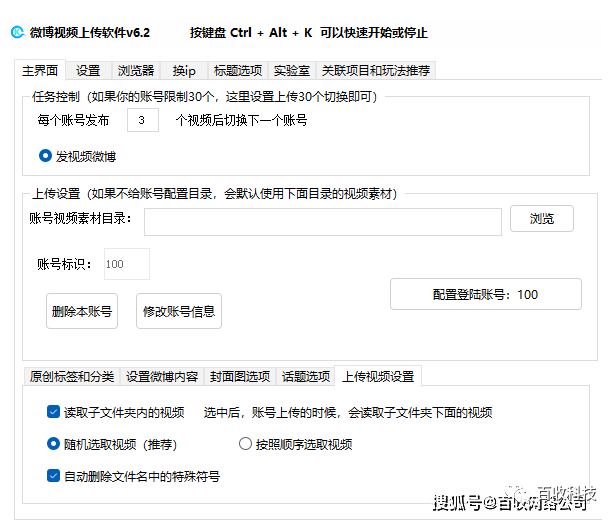Open the 封面图选项 tab
The width and height of the screenshot is (616, 521).
click(x=240, y=376)
